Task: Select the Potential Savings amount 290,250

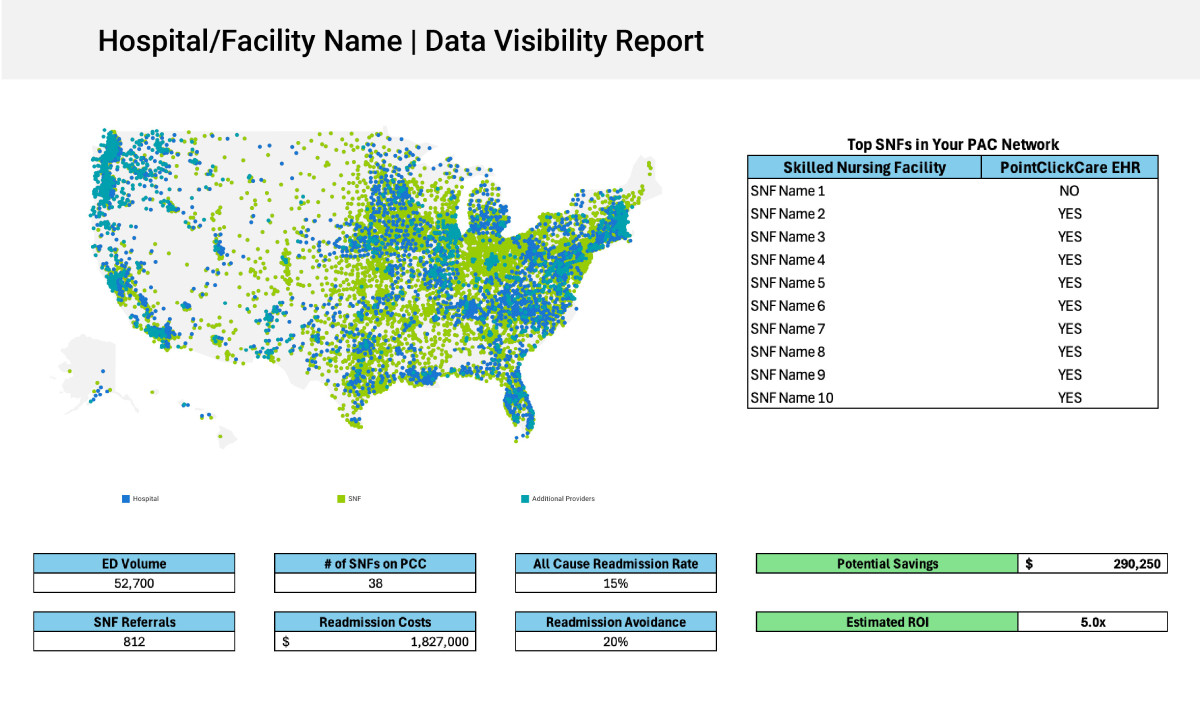Action: 1092,564
